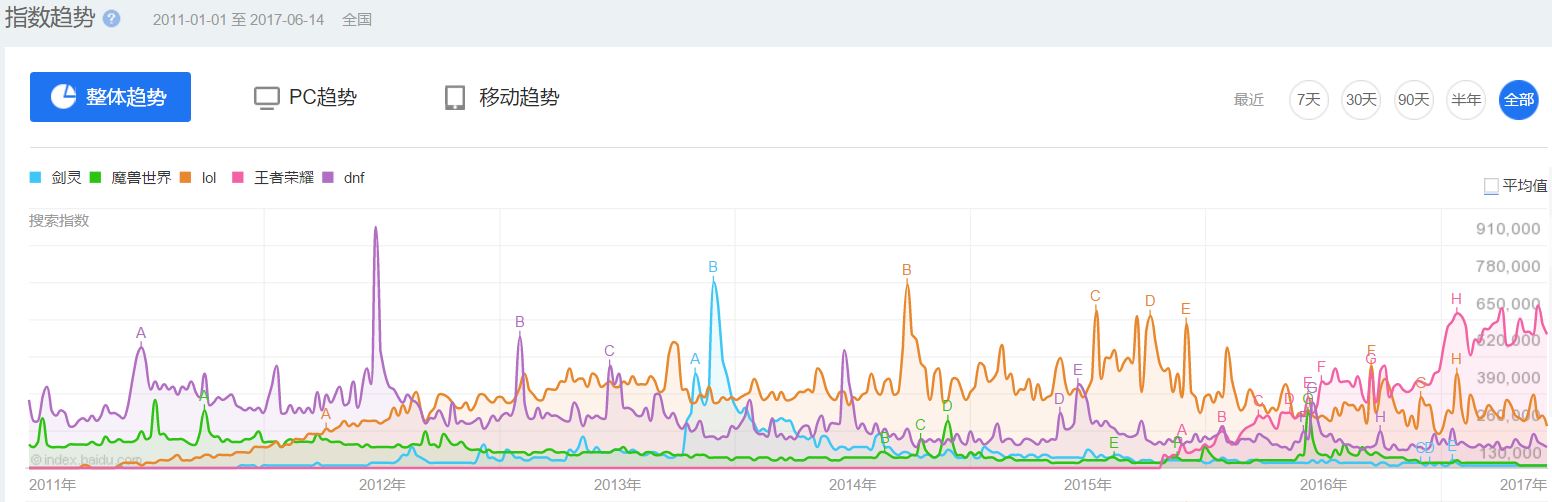This screenshot has width=1552, height=502.
Task: Toggle the 魔兽世界 legend series
Action: click(130, 178)
